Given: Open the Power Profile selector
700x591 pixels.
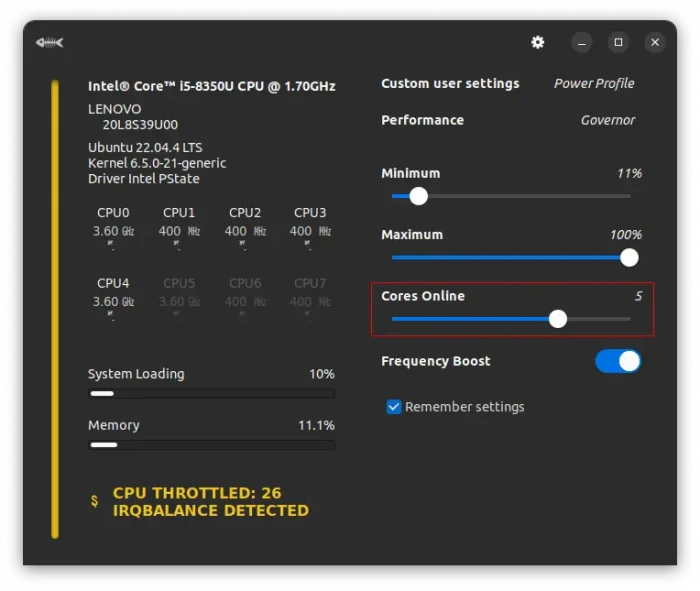Looking at the screenshot, I should click(x=594, y=84).
